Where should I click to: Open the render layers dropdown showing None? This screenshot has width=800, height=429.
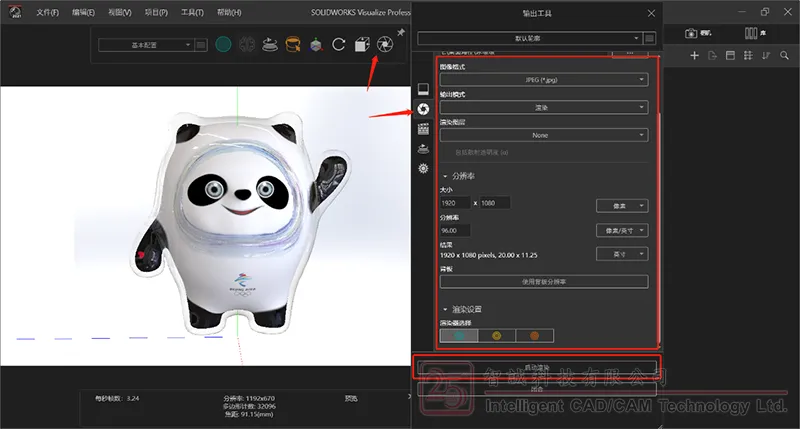pyautogui.click(x=544, y=135)
